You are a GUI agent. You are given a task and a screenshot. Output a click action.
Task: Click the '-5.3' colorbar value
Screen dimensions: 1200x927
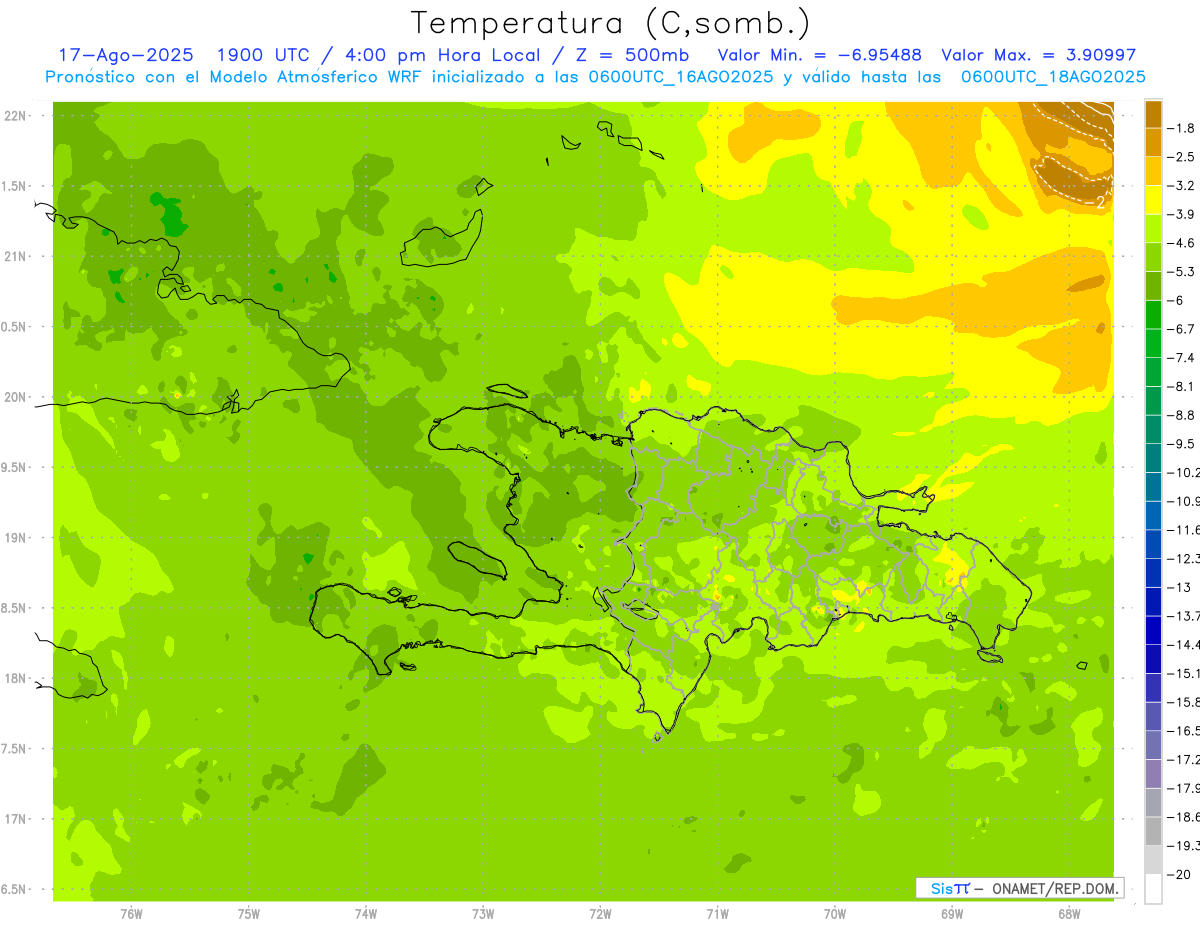tap(1181, 271)
